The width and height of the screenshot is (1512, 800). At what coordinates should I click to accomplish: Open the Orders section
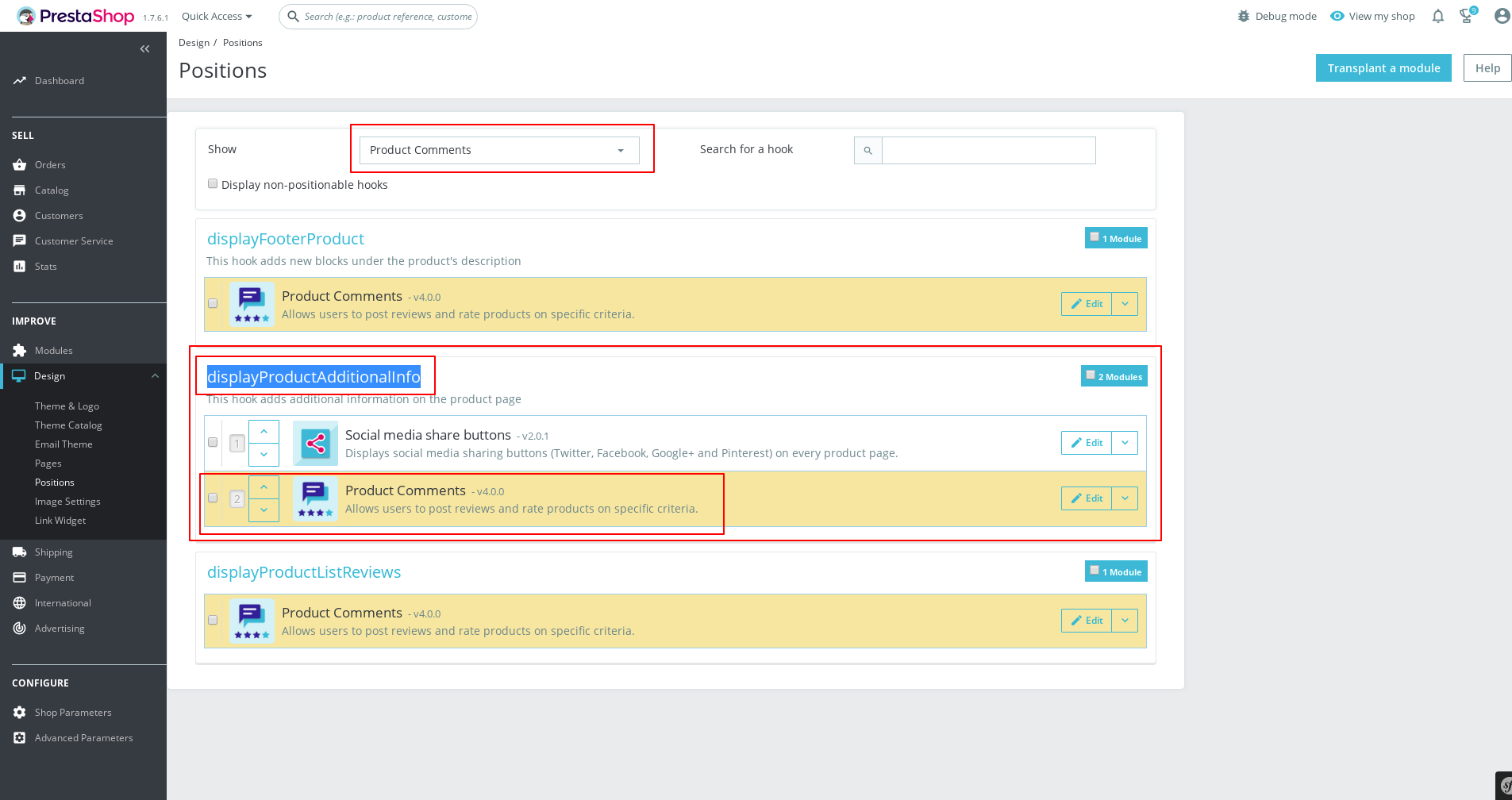tap(50, 164)
